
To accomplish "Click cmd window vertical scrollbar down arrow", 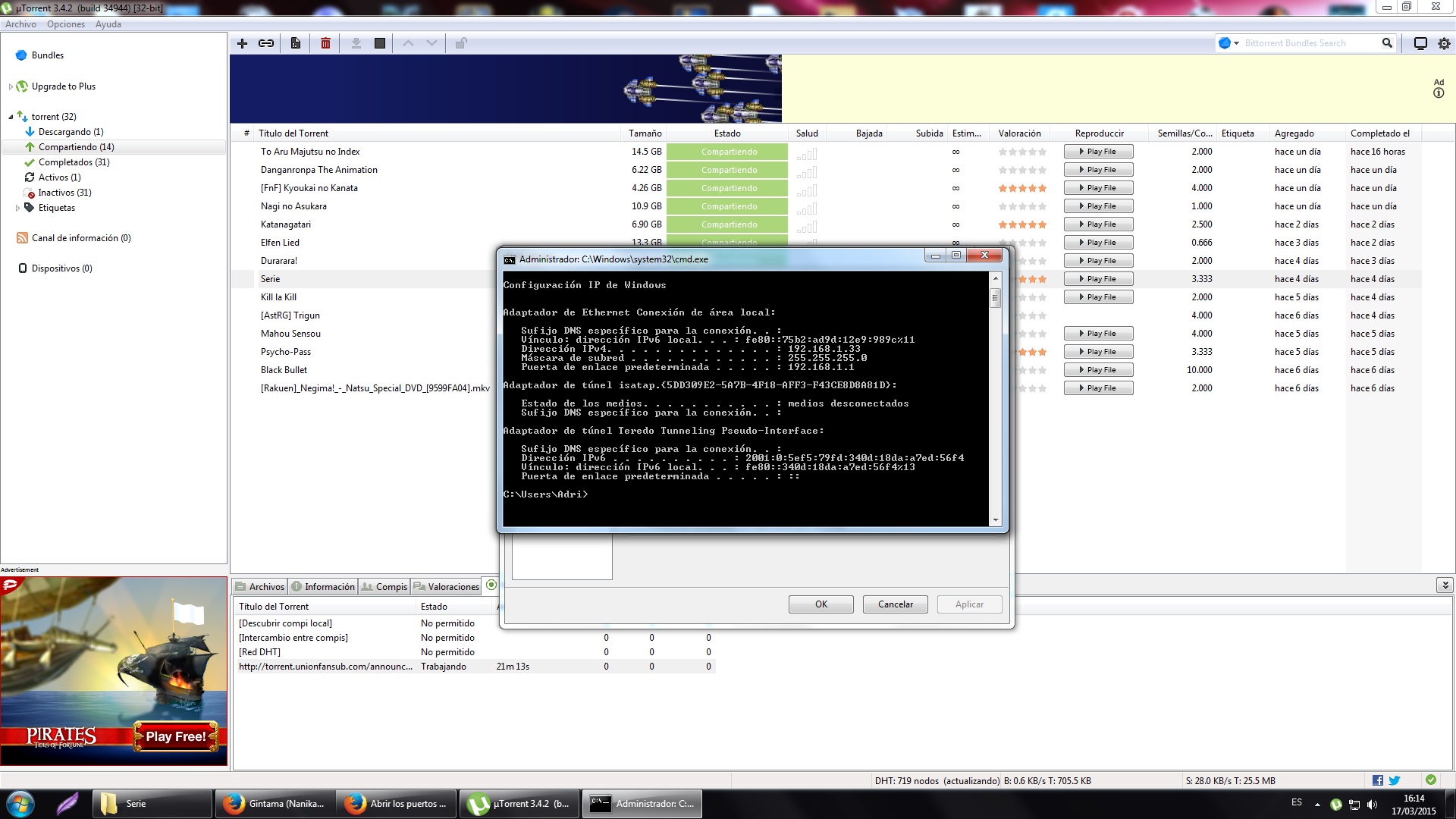I will pos(996,520).
